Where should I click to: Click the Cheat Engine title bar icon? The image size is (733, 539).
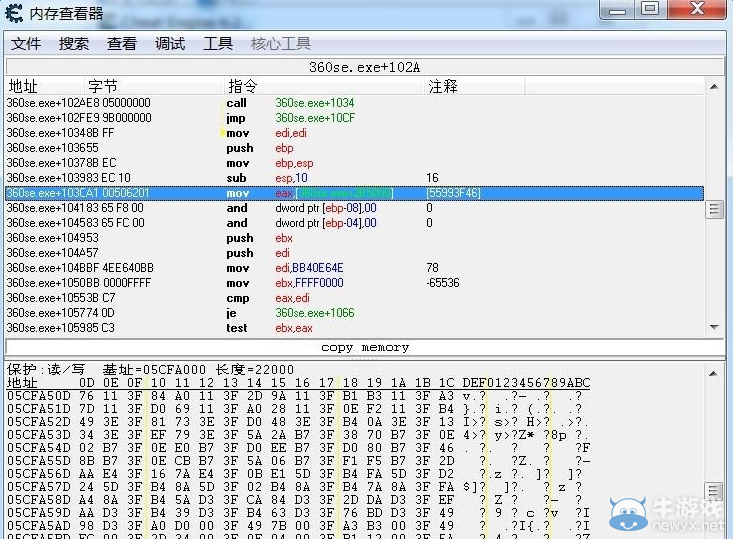[14, 13]
